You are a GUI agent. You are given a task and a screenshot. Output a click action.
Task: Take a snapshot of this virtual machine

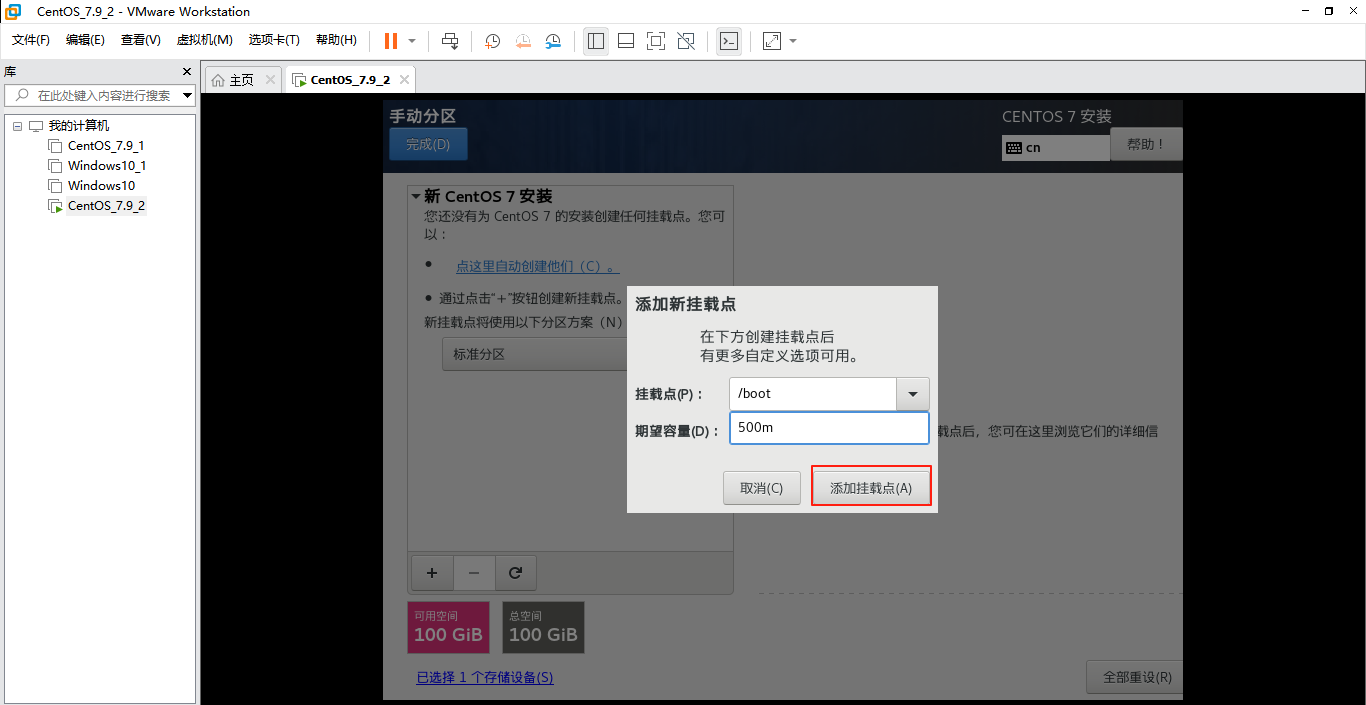tap(491, 41)
